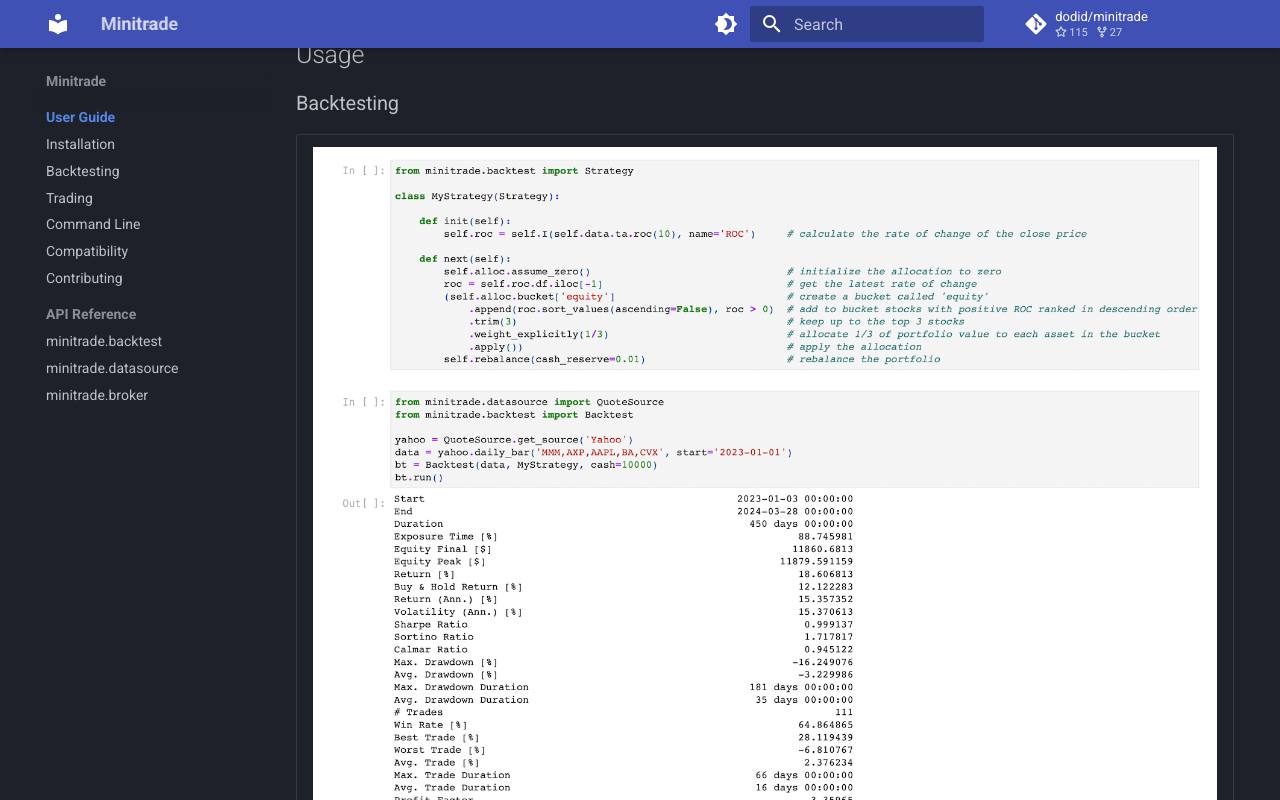Screen dimensions: 1280x800
Task: Toggle the light/dark color mode icon
Action: click(726, 24)
